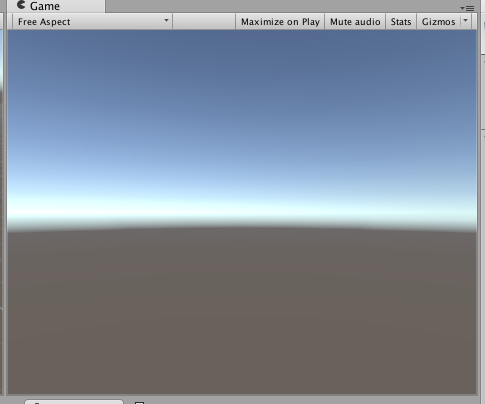
Task: Switch to the Game tab
Action: pos(55,6)
